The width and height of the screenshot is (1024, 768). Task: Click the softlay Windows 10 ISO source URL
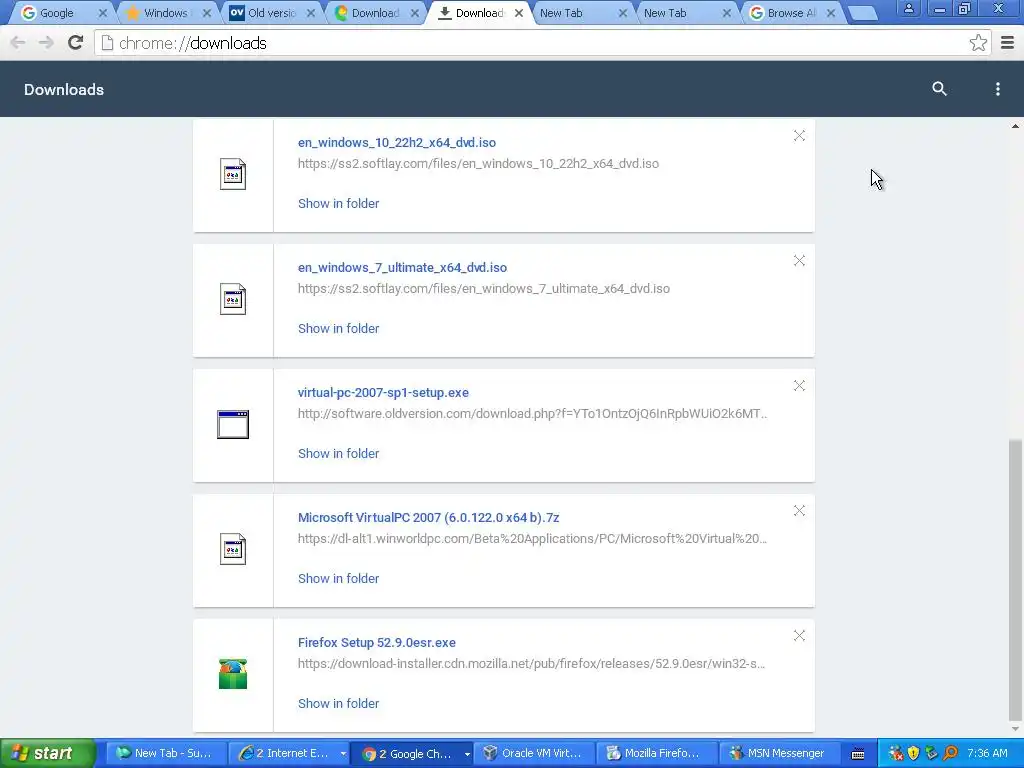pyautogui.click(x=478, y=164)
